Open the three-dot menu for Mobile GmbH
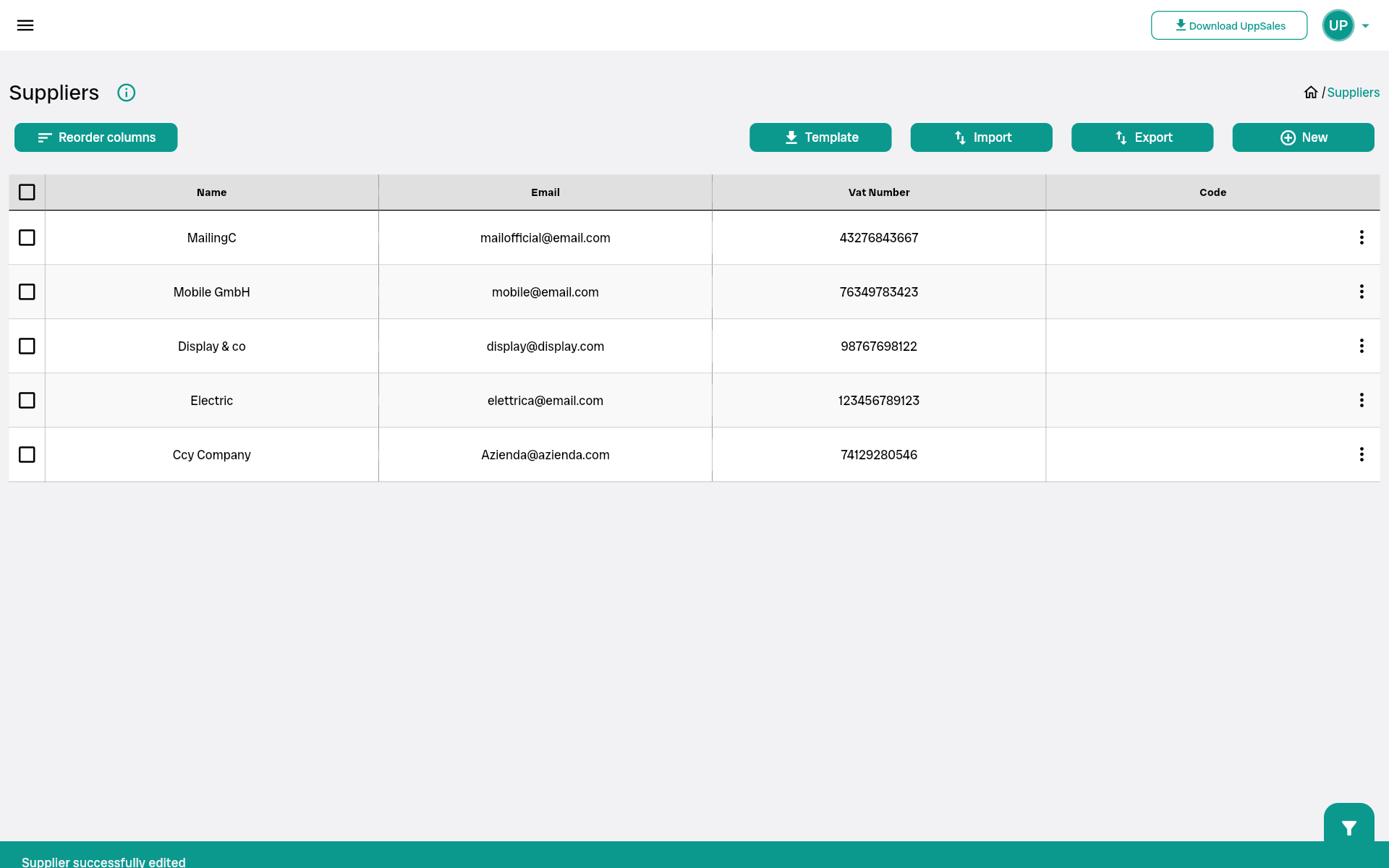 [1361, 292]
